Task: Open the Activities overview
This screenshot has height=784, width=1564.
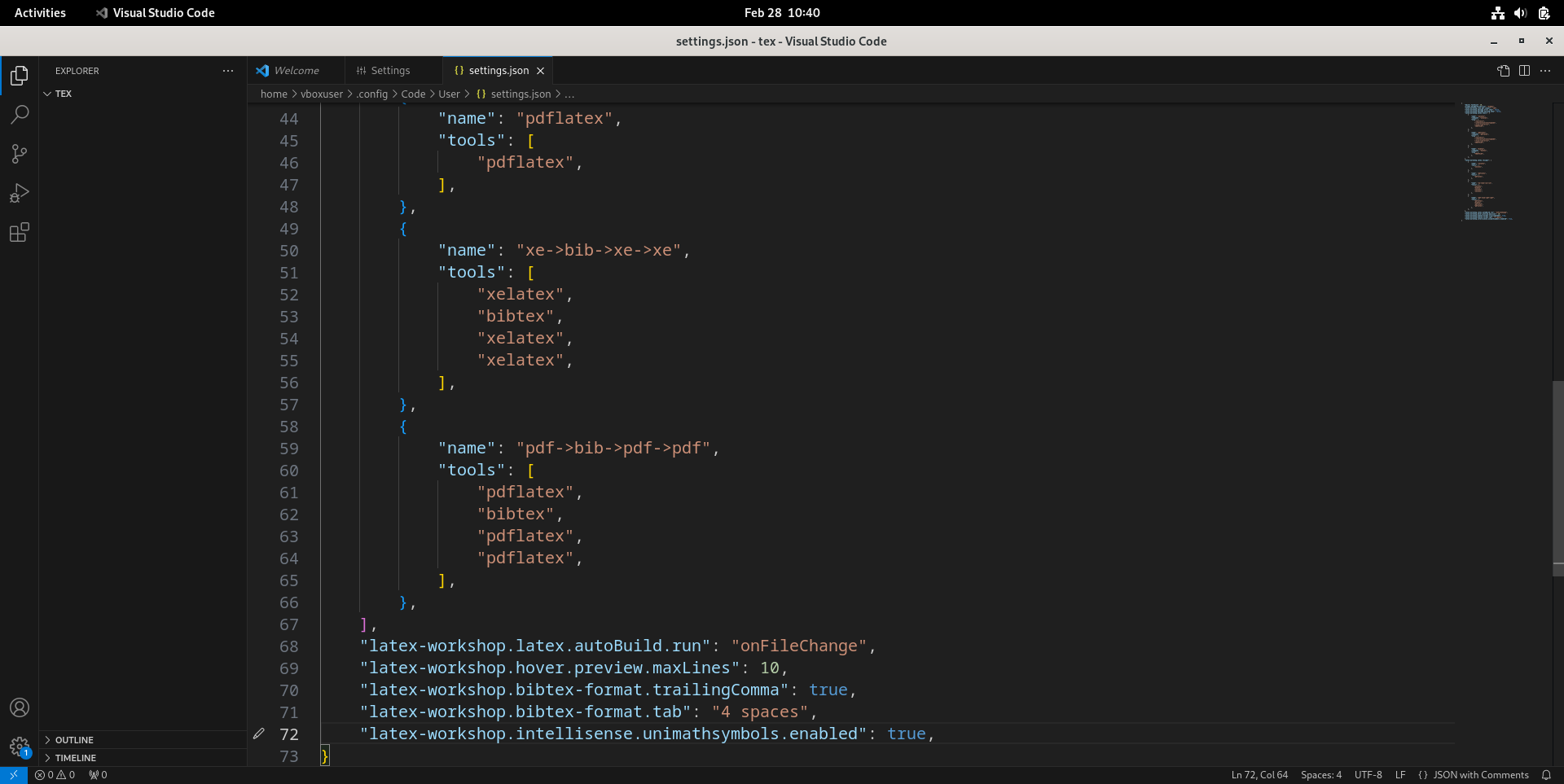Action: pos(40,13)
